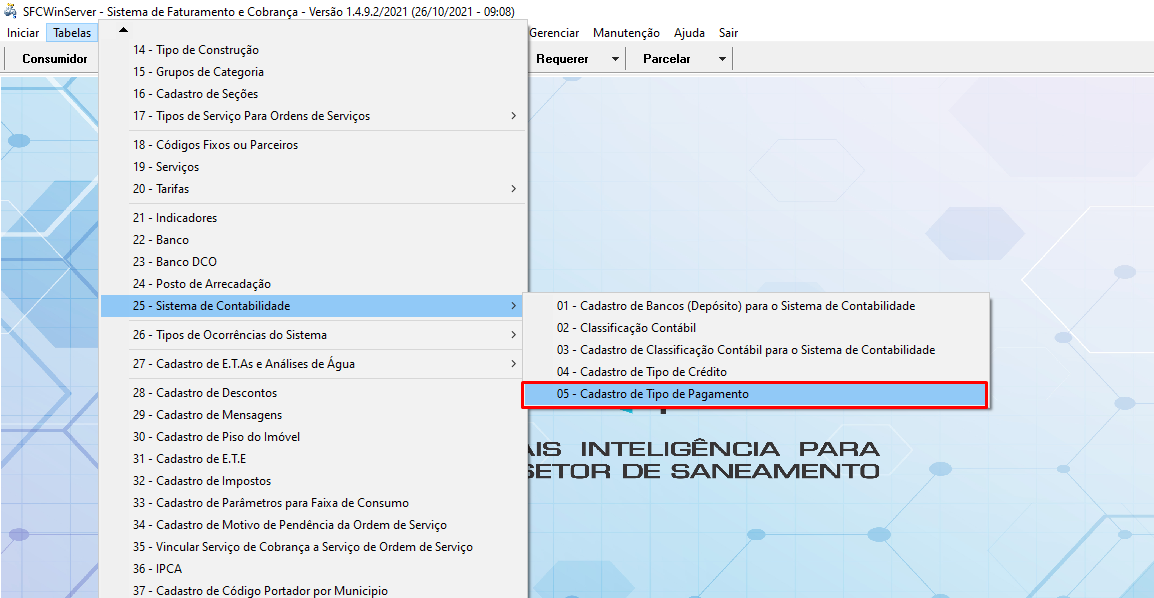The image size is (1154, 598).
Task: Open the Ajuda menu
Action: pyautogui.click(x=689, y=33)
